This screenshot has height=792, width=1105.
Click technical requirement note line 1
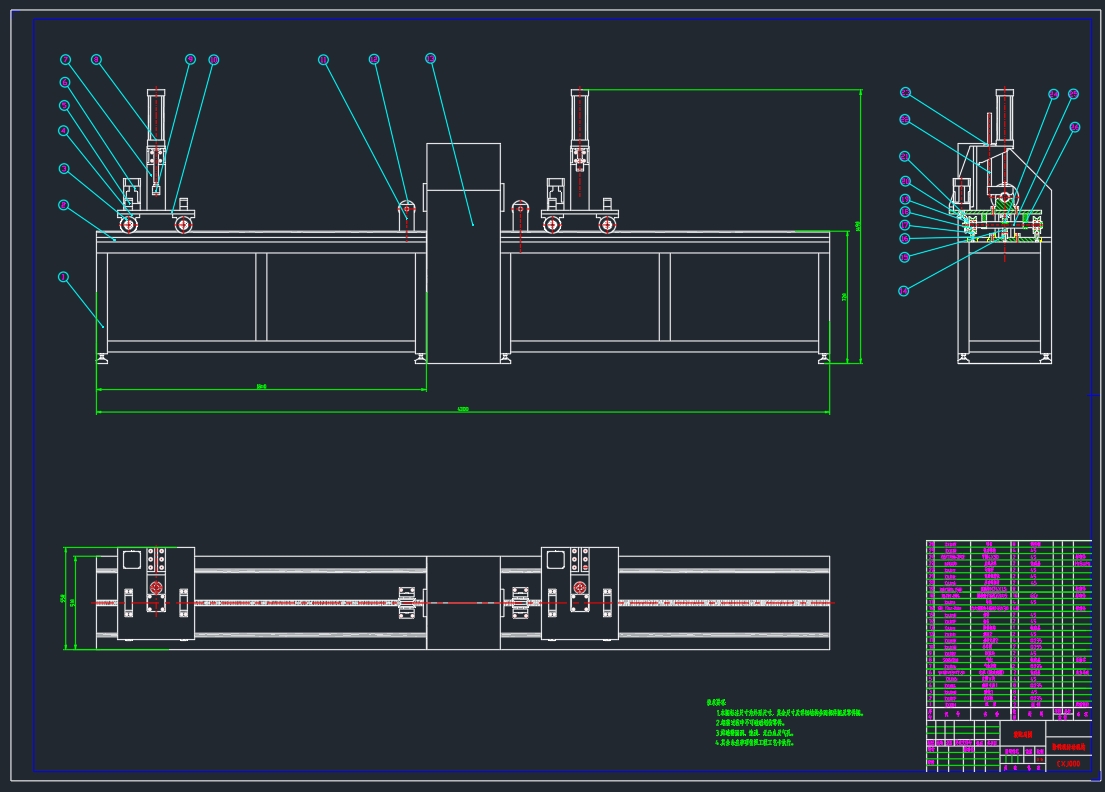[x=789, y=713]
